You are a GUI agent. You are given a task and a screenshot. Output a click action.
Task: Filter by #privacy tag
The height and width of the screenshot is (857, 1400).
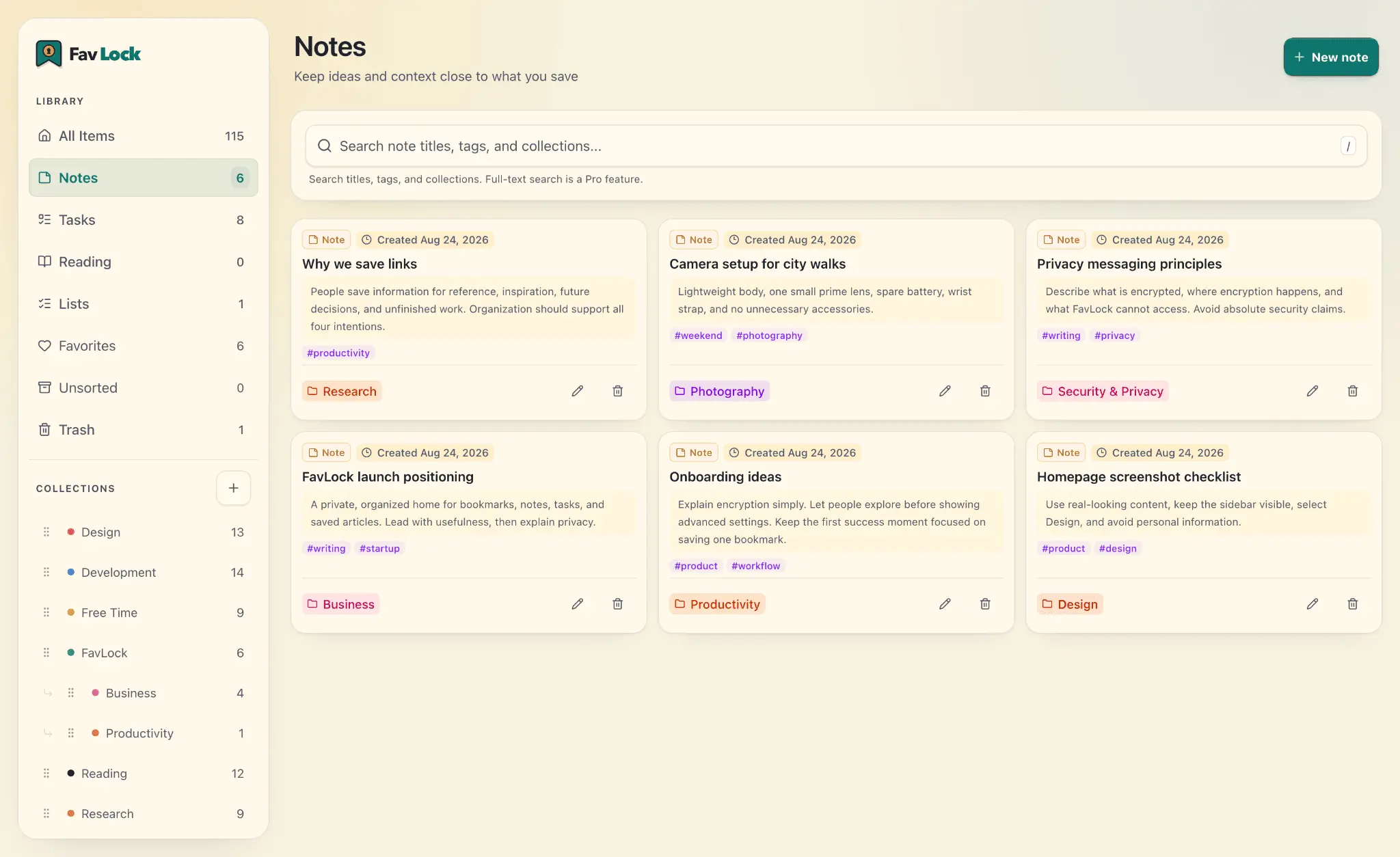pos(1114,336)
